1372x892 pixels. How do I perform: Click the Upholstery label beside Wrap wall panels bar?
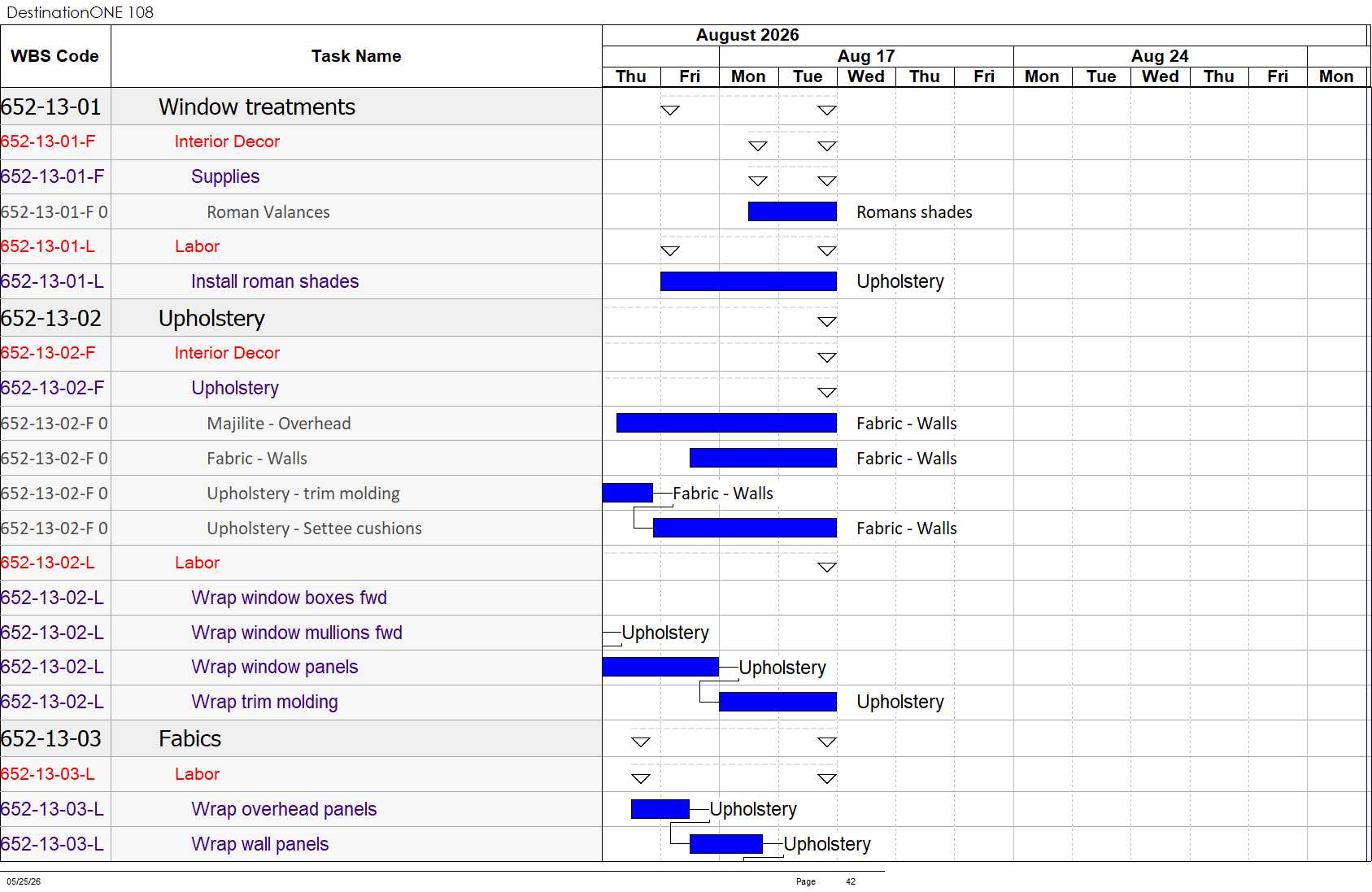827,844
